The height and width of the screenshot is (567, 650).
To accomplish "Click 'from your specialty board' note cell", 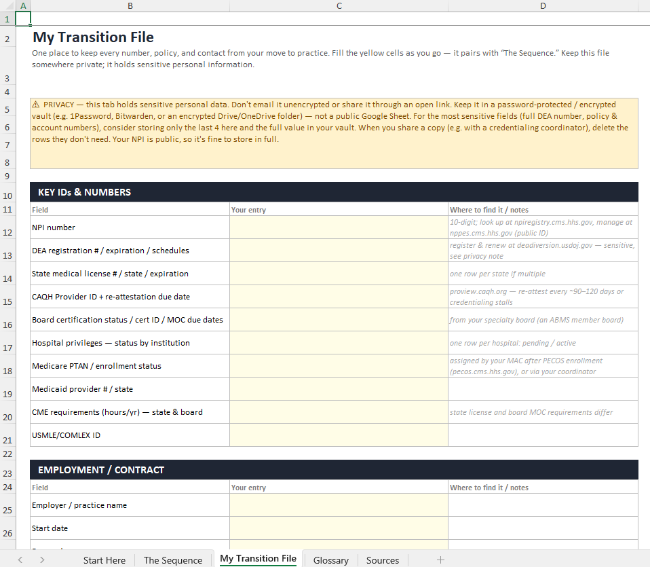I will click(543, 320).
